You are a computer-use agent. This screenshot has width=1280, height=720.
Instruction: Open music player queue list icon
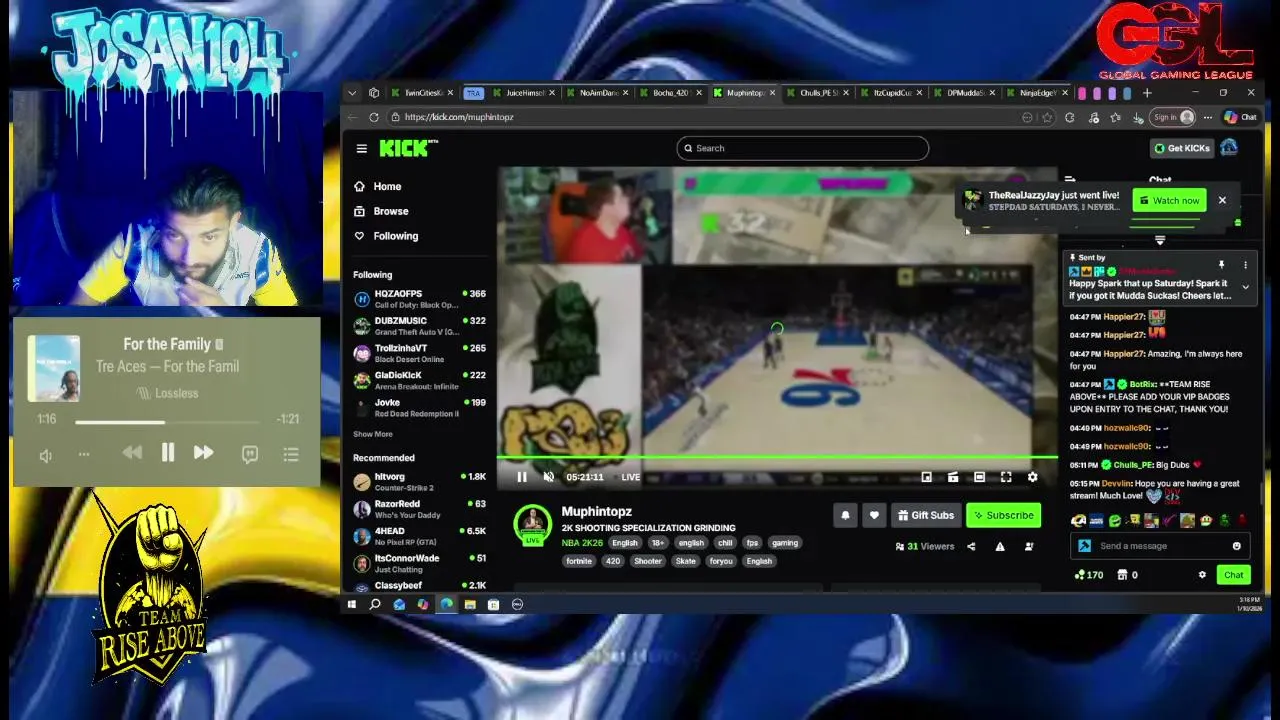click(291, 454)
